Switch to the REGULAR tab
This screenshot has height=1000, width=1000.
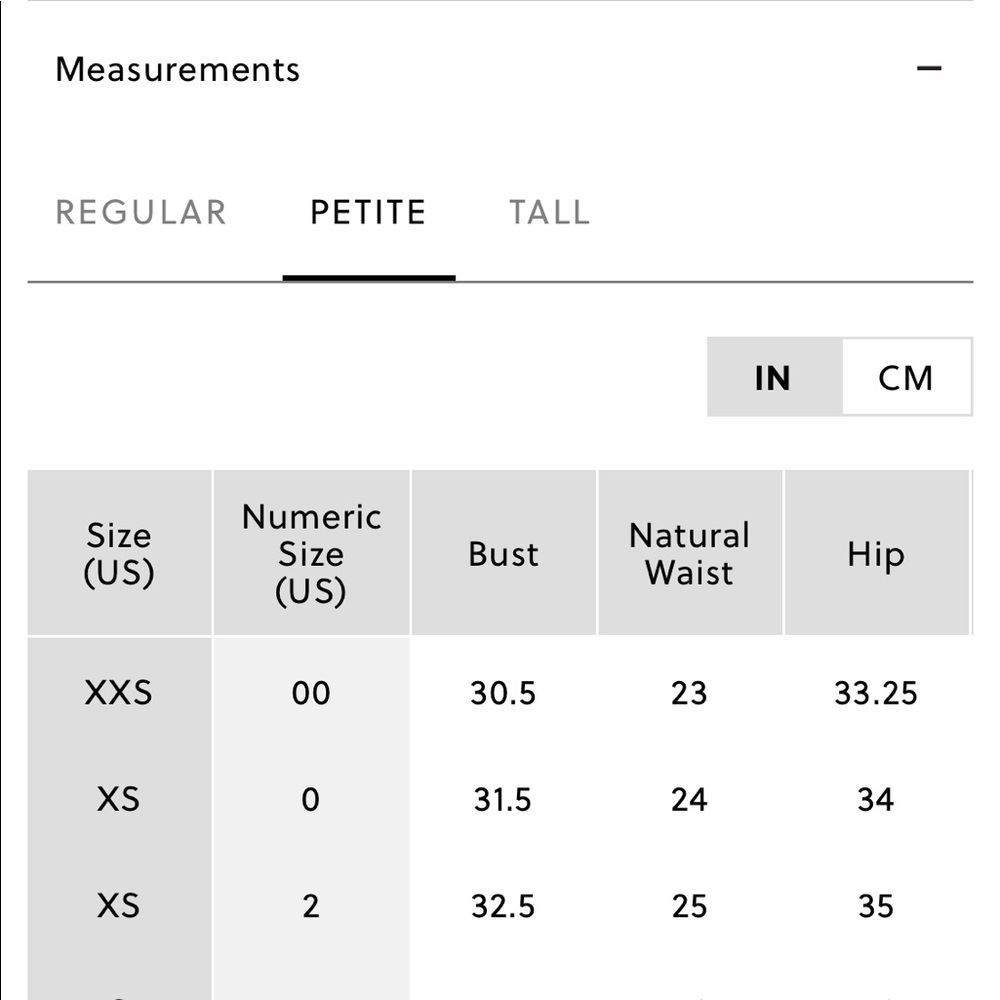(141, 212)
